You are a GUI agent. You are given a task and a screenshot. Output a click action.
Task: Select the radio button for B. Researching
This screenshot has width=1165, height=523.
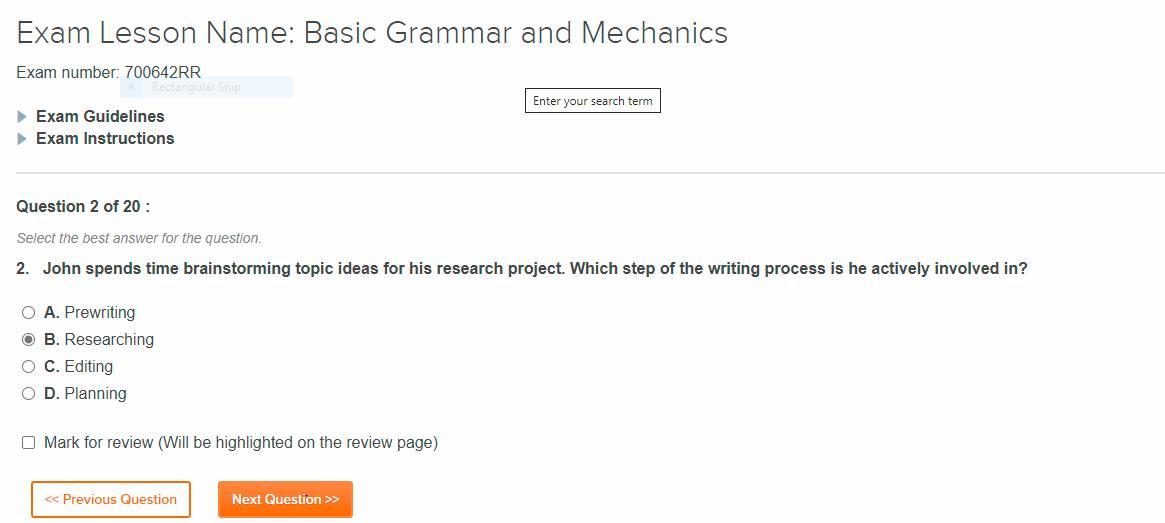(x=29, y=340)
